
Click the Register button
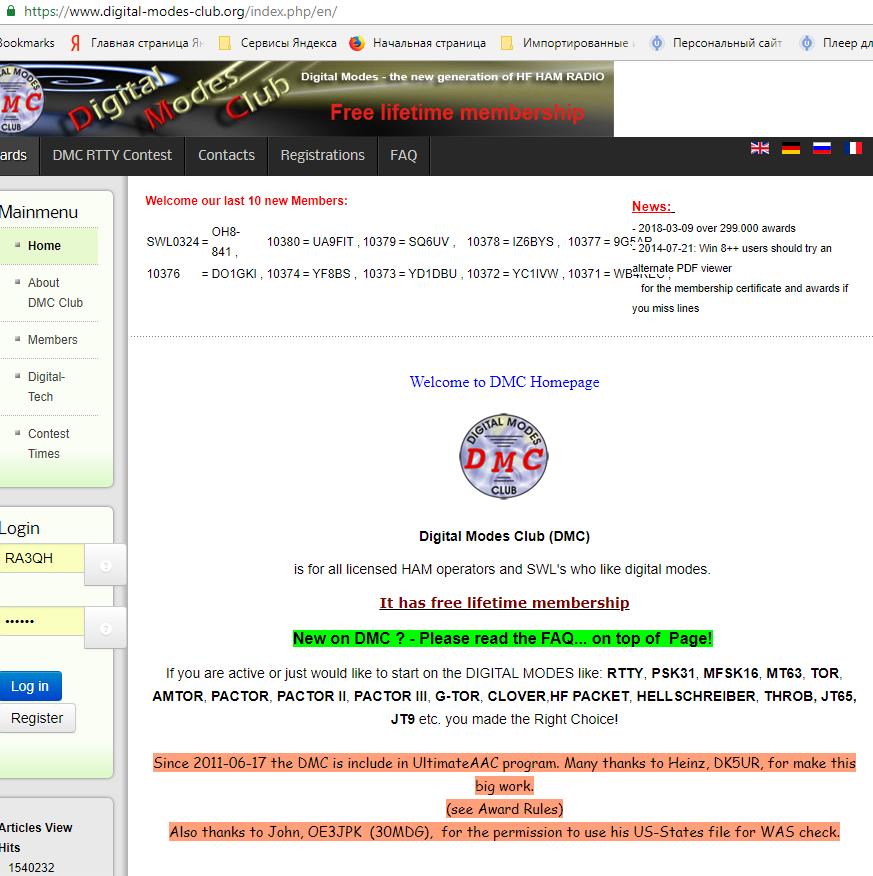[37, 719]
